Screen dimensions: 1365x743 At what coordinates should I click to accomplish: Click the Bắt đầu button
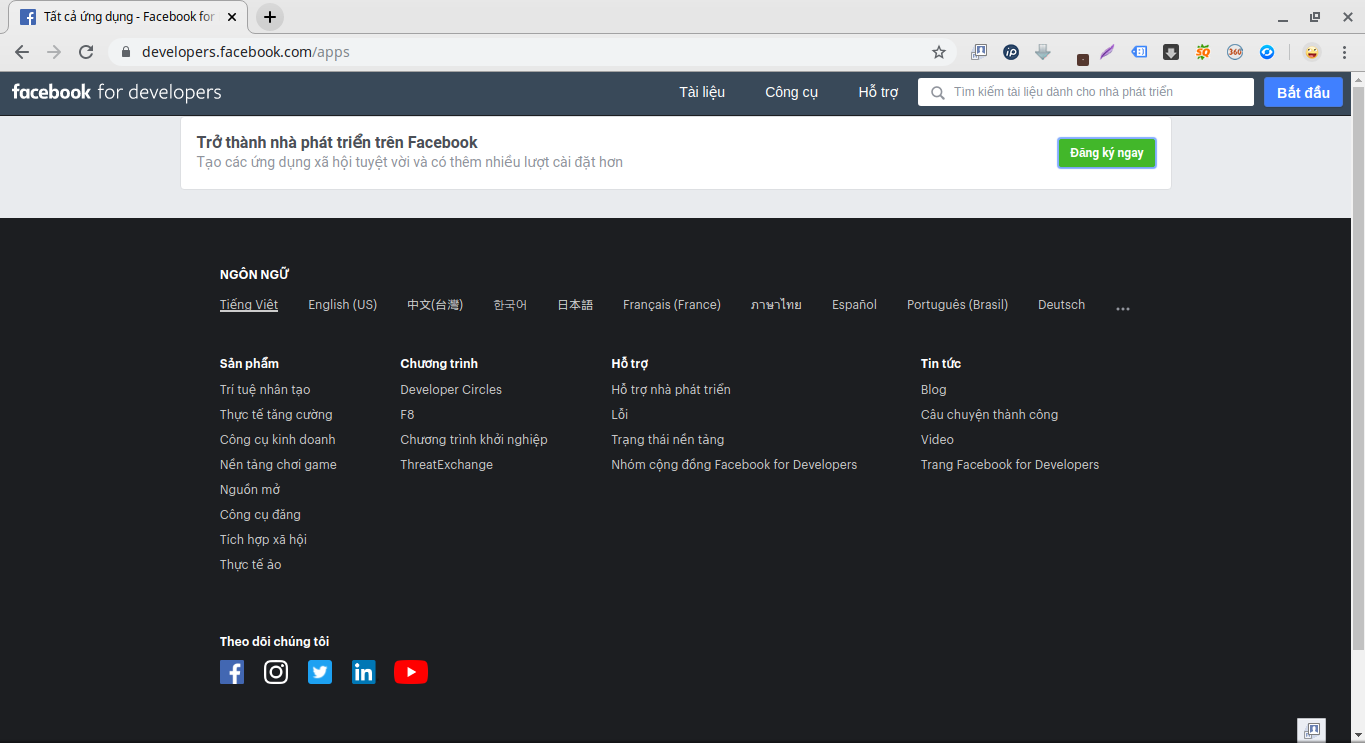coord(1303,92)
